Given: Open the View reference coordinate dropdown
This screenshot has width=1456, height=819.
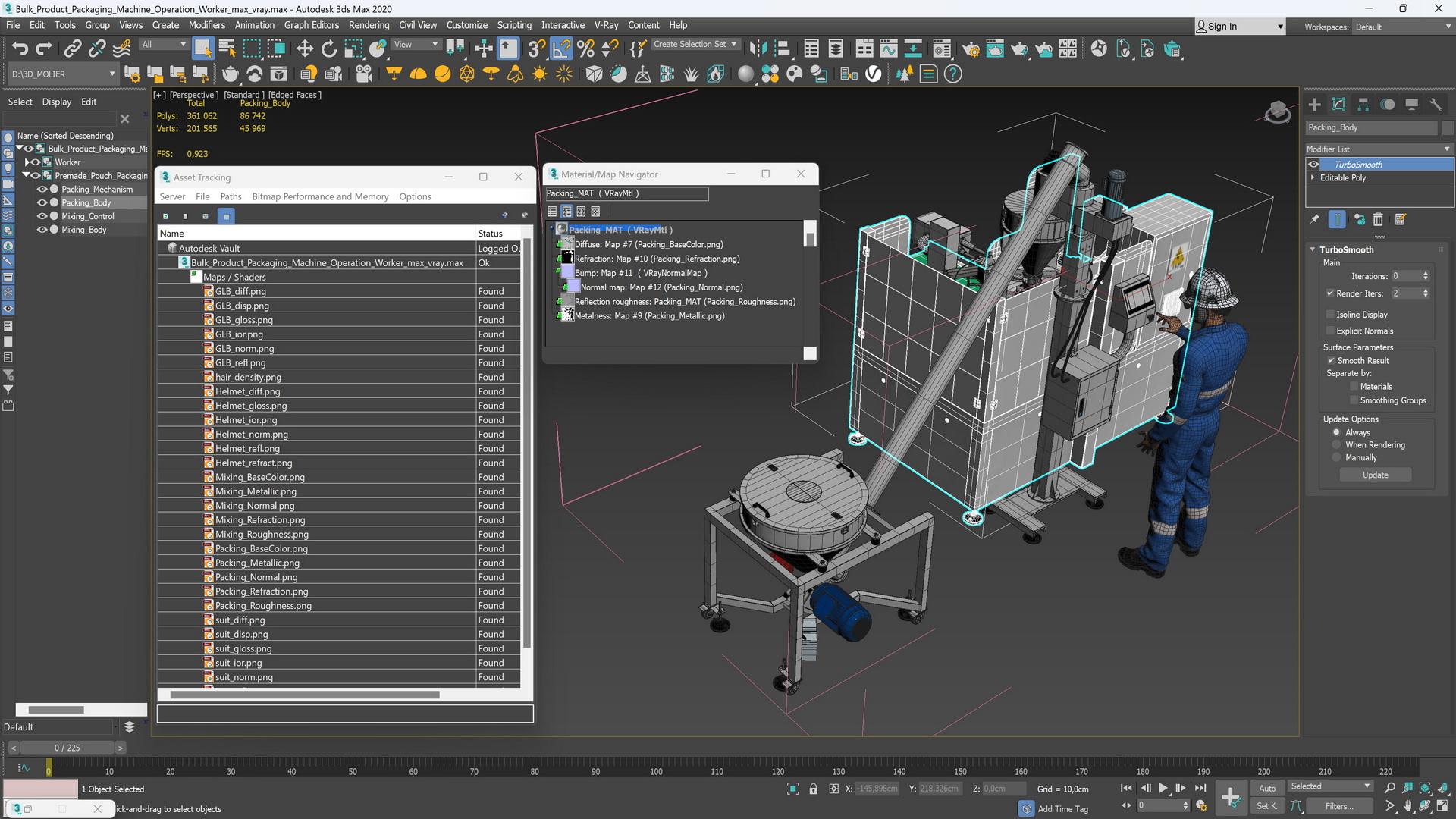Looking at the screenshot, I should click(x=416, y=45).
